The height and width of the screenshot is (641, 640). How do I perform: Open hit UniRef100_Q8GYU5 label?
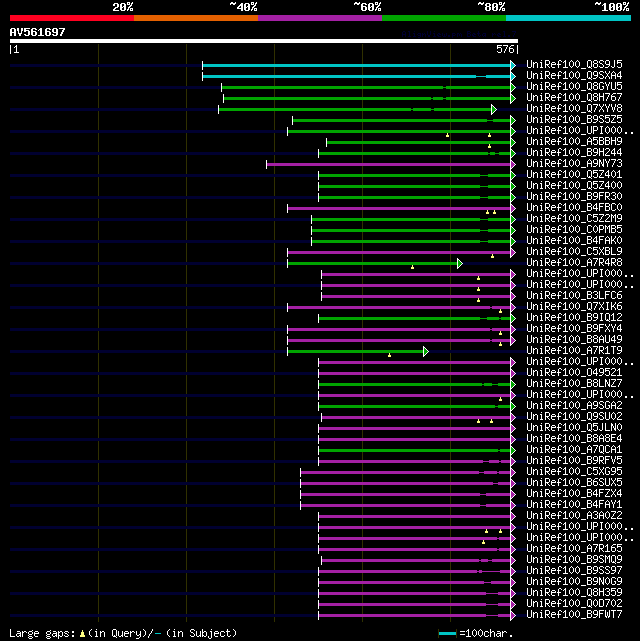coord(574,87)
